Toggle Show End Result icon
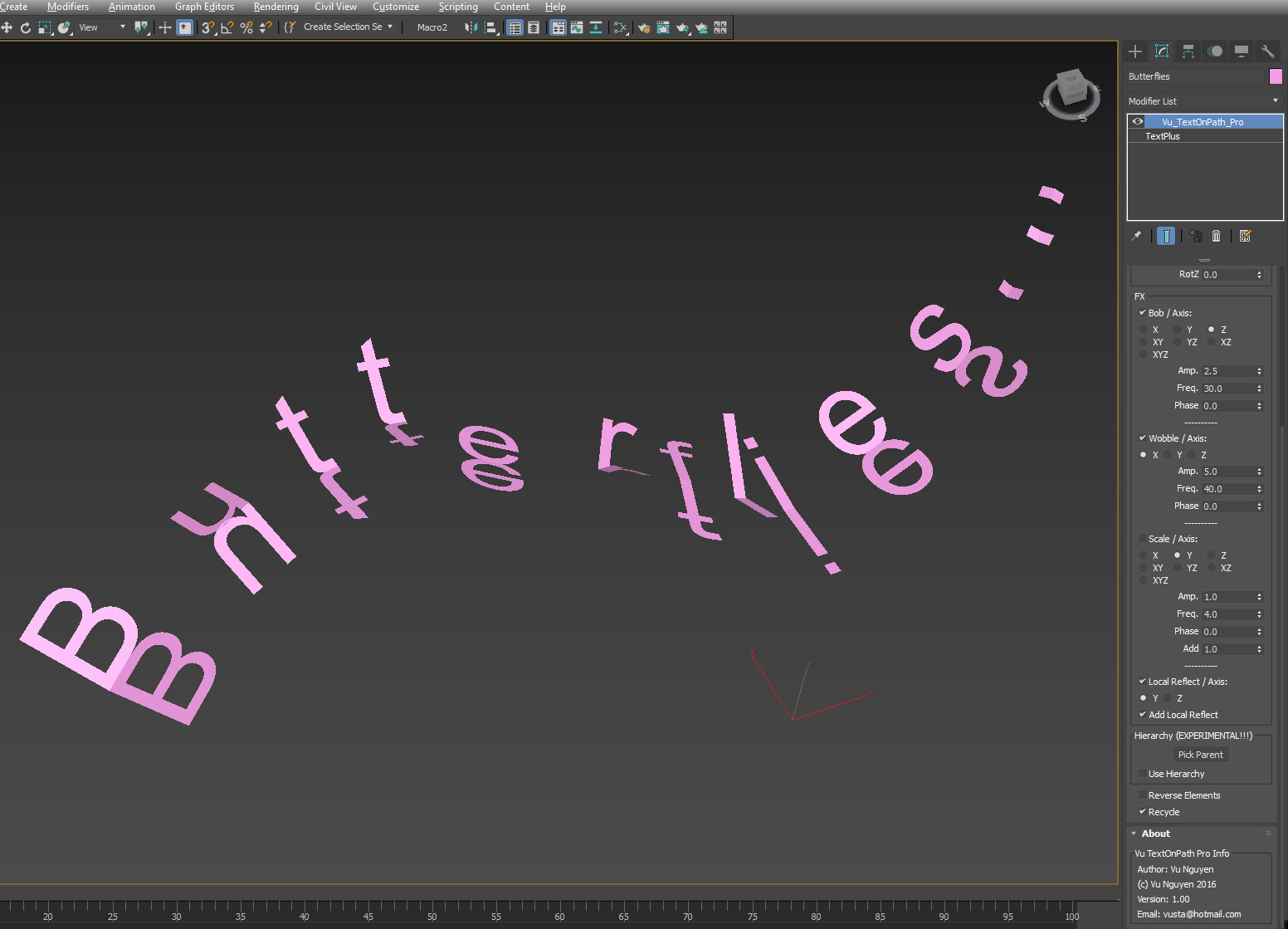 (1166, 237)
